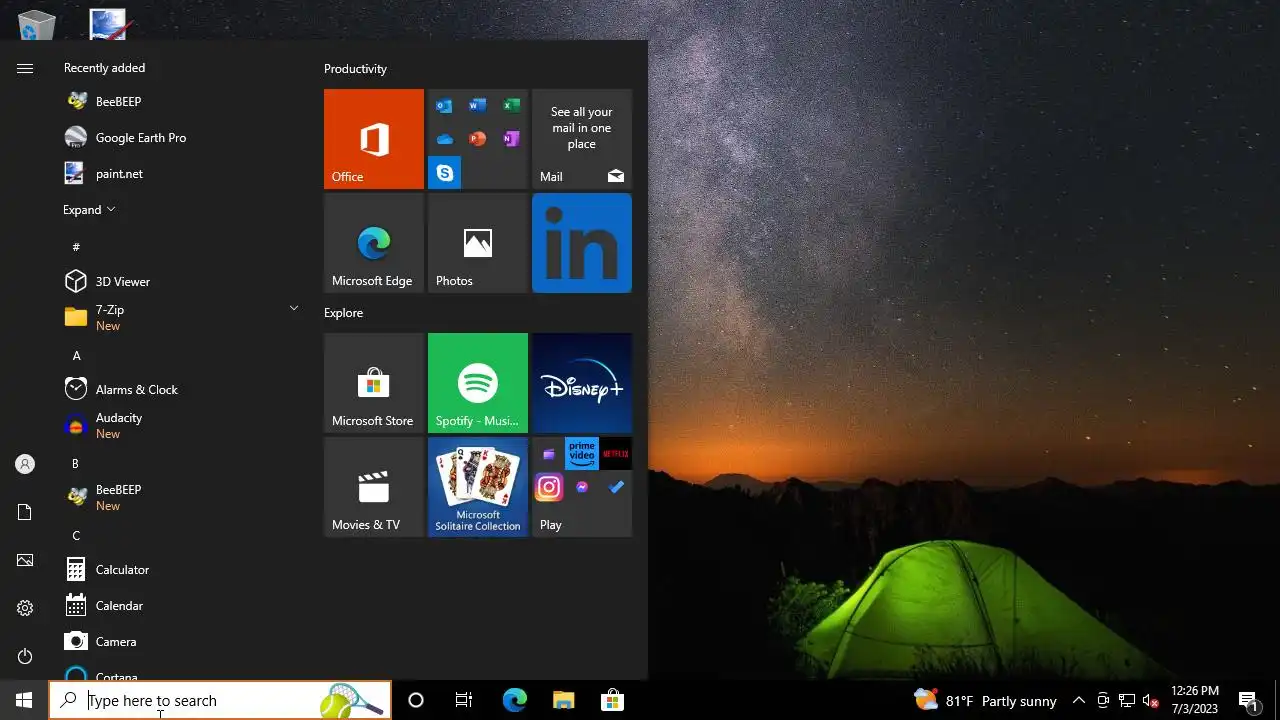
Task: Open the network tray icon
Action: pos(1127,700)
